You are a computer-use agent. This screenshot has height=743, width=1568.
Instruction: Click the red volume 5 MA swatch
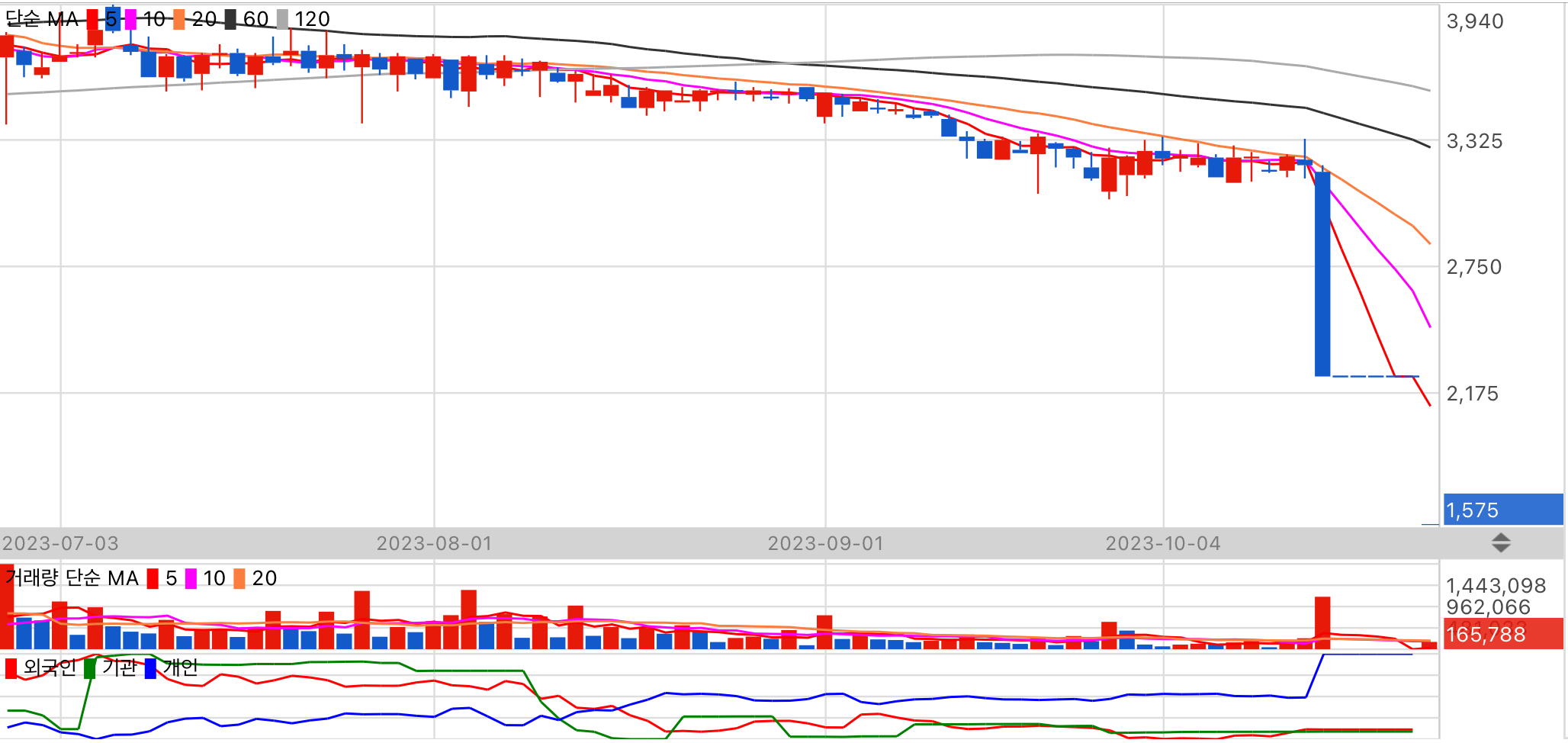coord(153,579)
